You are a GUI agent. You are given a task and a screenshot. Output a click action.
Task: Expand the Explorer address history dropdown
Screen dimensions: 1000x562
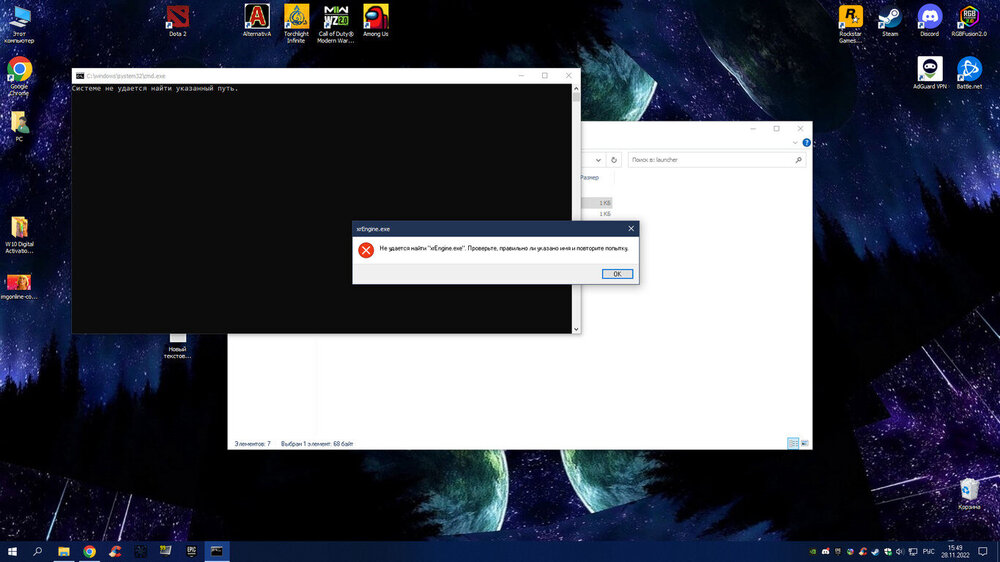pos(598,160)
